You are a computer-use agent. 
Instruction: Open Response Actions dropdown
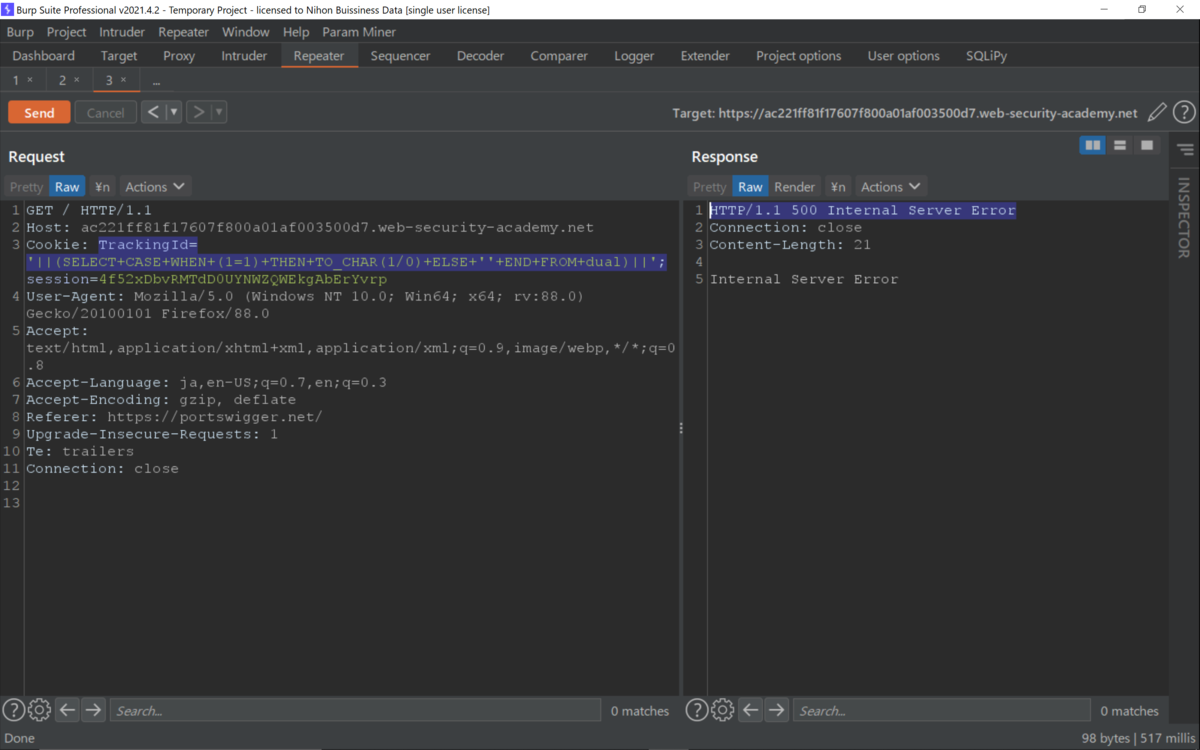pyautogui.click(x=891, y=187)
